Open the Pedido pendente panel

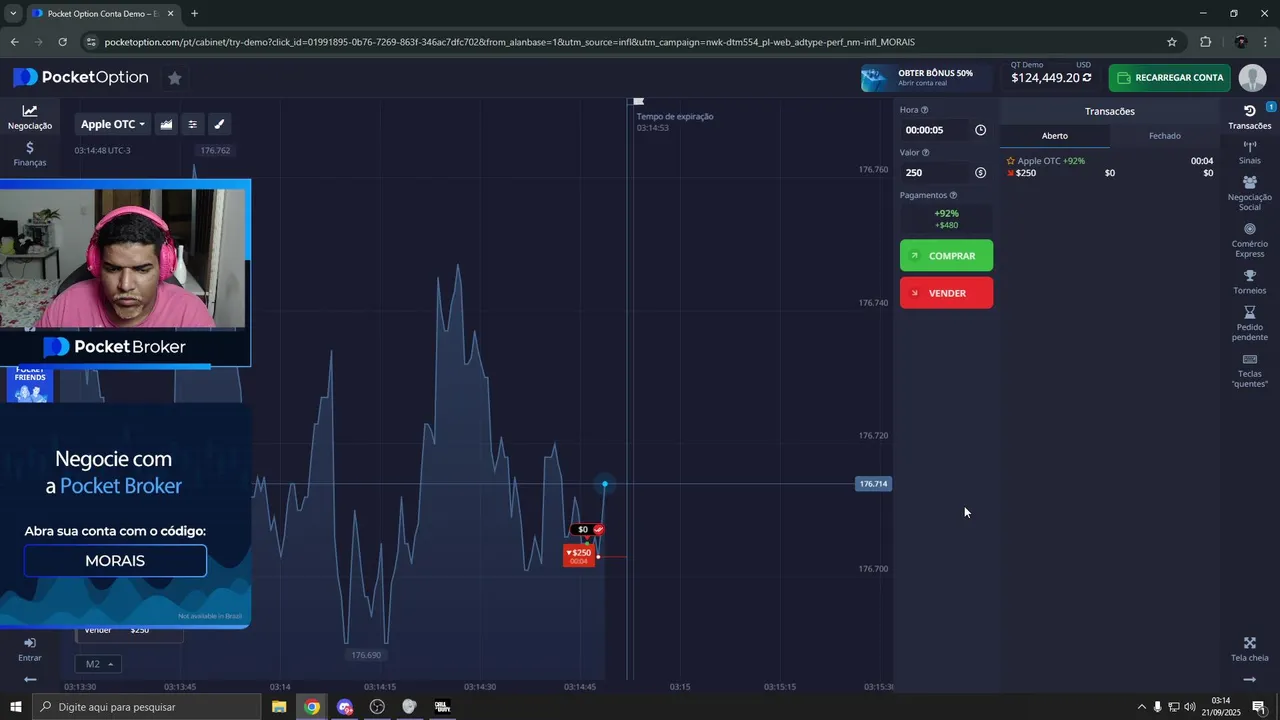[1250, 324]
